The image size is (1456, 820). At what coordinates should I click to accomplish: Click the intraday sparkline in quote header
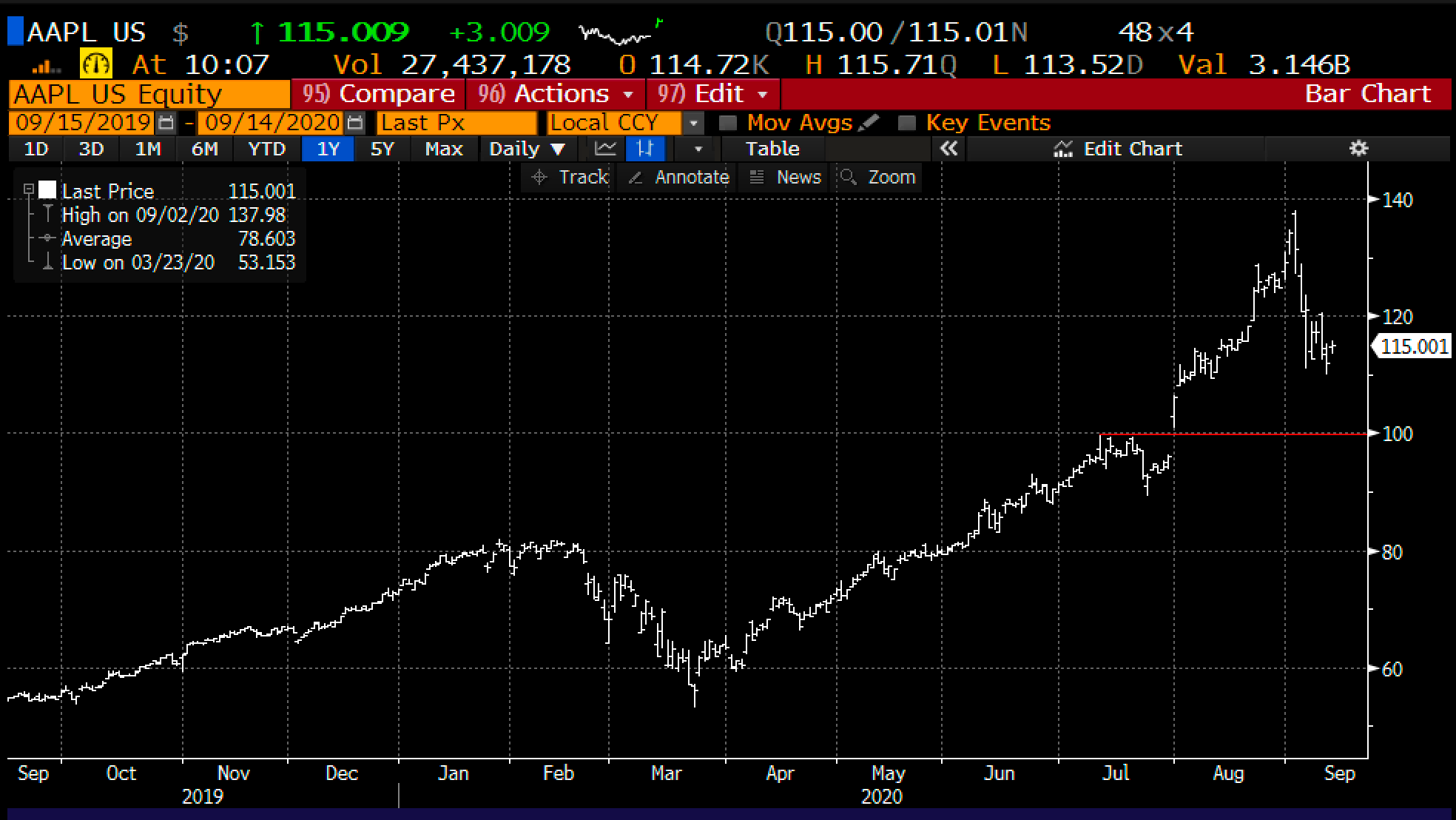click(620, 33)
